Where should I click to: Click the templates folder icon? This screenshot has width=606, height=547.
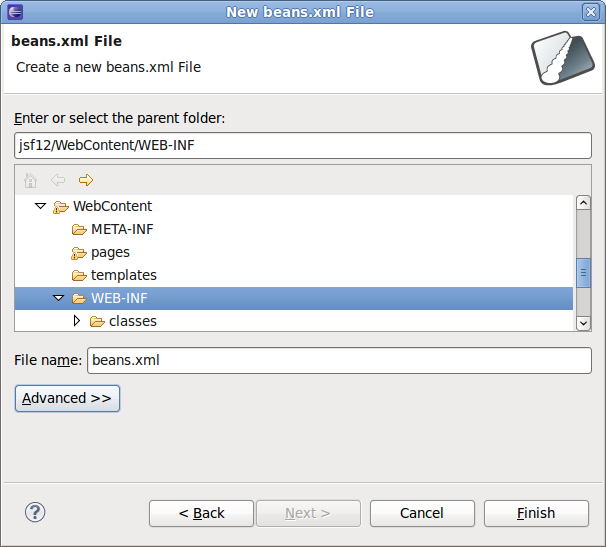click(79, 276)
